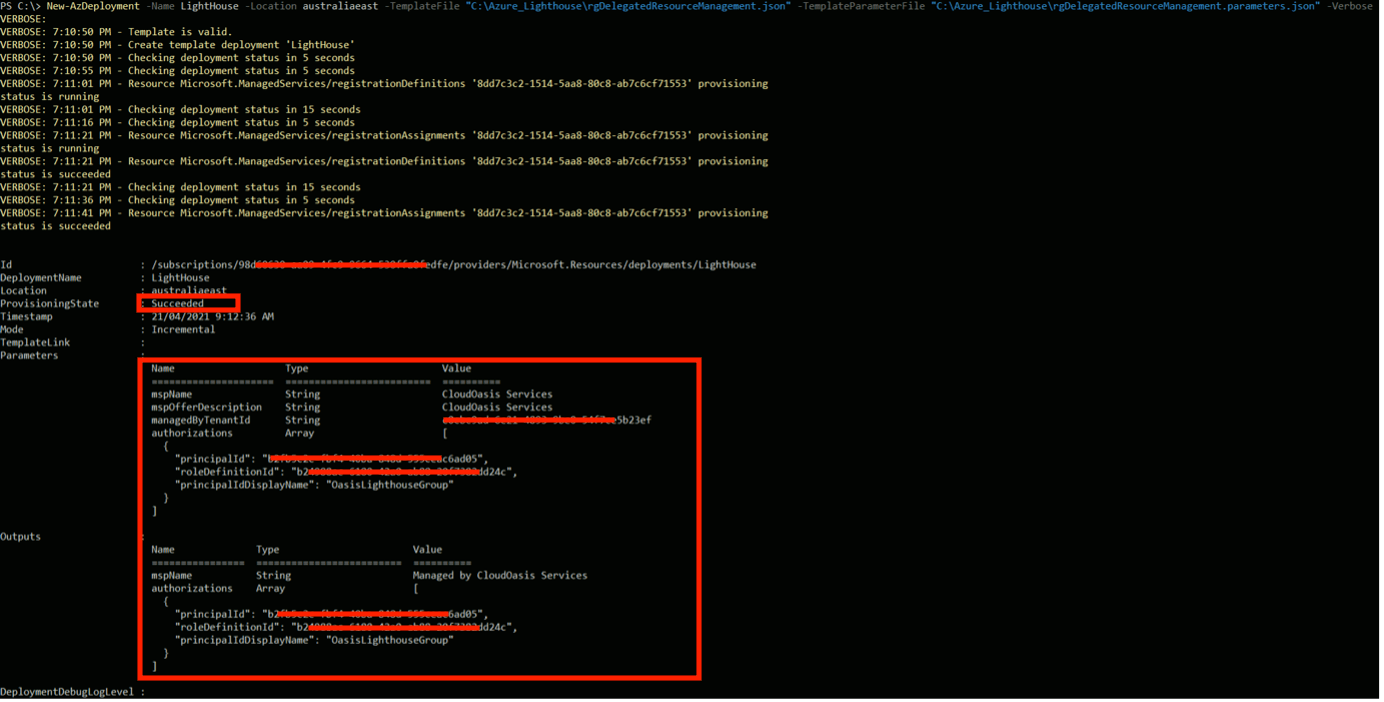
Task: Select OasisLighthouseGroup in the Parameters JSON
Action: [x=390, y=485]
